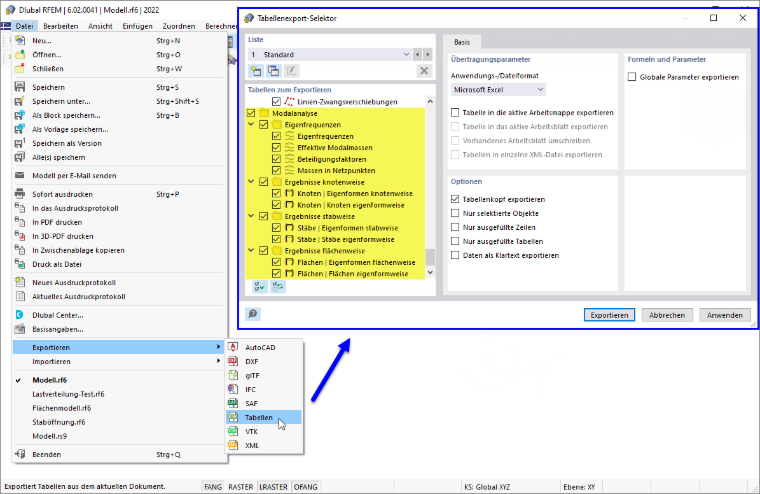This screenshot has height=494, width=760.
Task: Click the table list scrollbar thumb
Action: (430, 257)
